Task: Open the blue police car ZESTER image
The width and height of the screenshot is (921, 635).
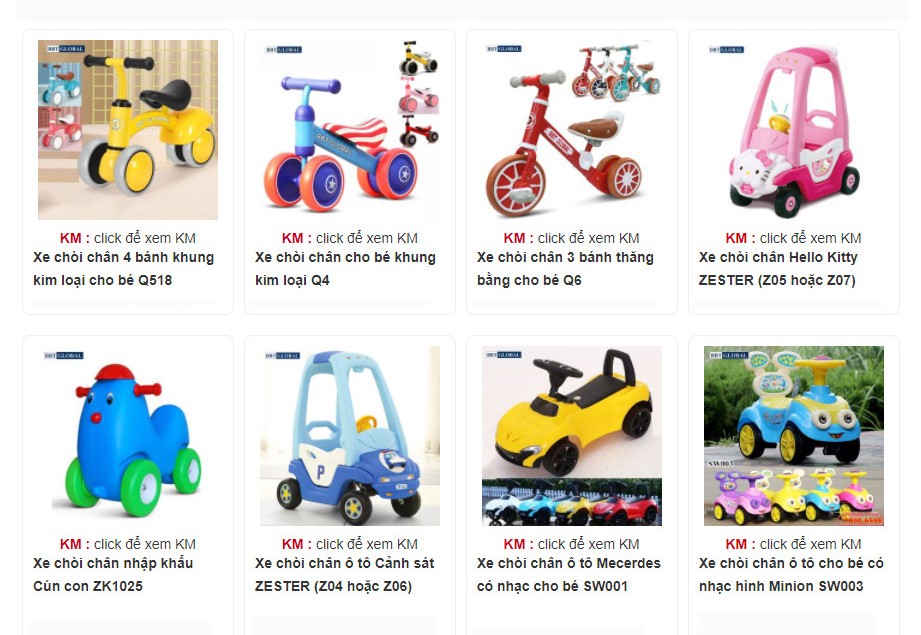Action: tap(350, 436)
